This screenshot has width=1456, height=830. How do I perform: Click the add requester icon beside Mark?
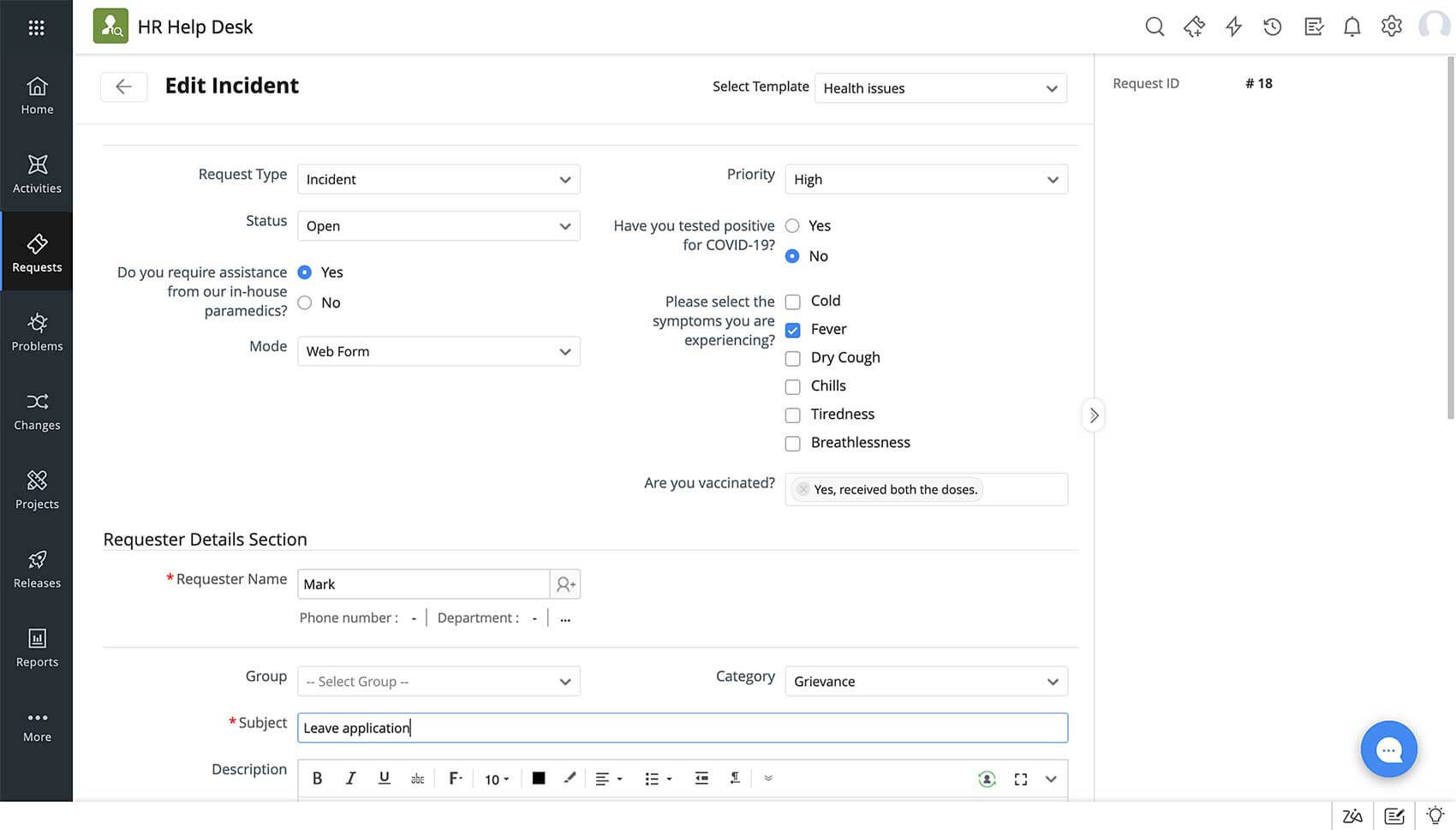(565, 584)
